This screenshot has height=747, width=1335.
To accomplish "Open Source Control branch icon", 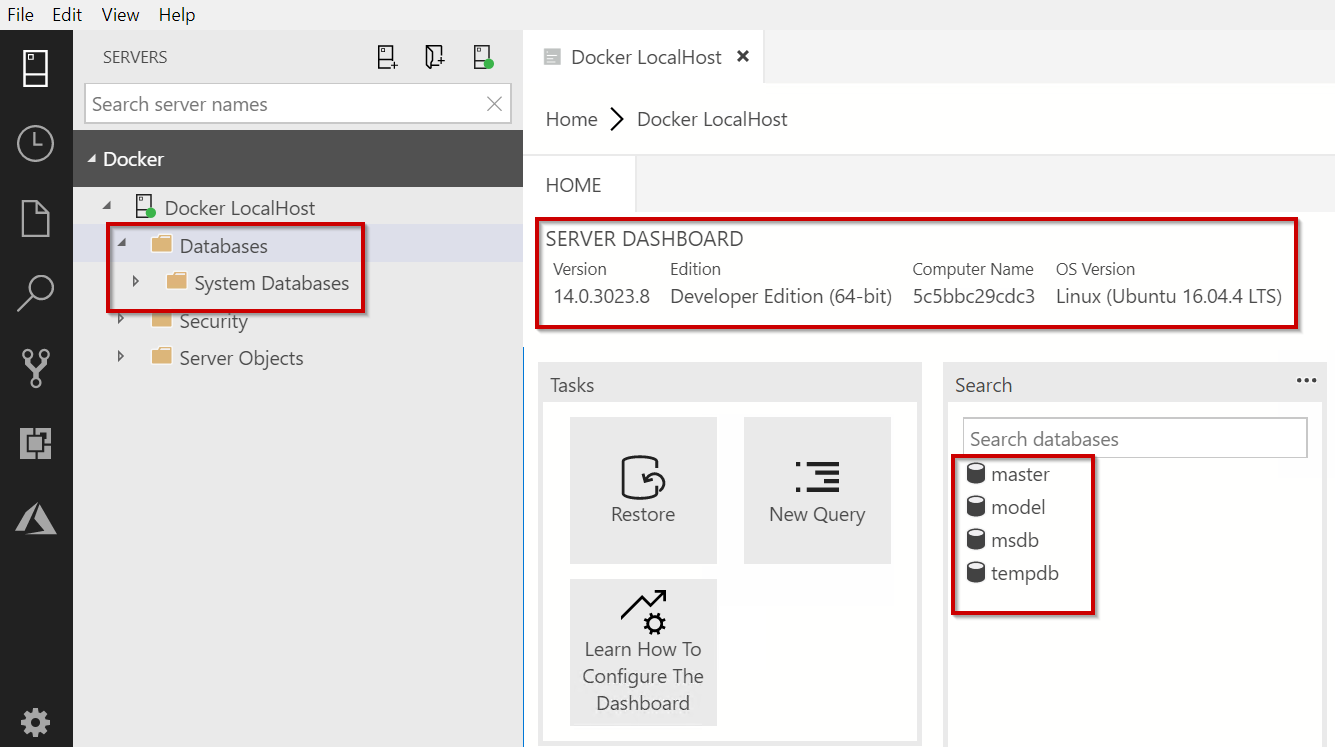I will click(x=36, y=368).
